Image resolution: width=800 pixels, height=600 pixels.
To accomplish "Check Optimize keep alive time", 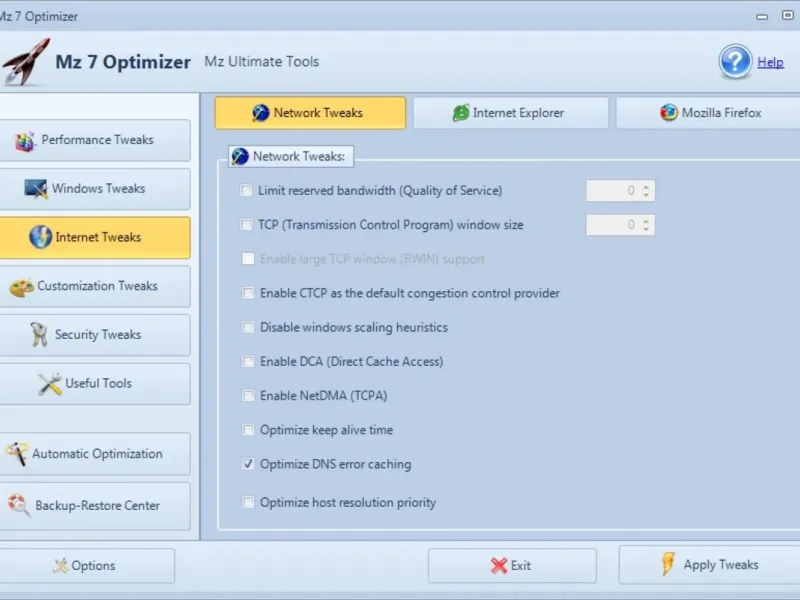I will click(248, 430).
